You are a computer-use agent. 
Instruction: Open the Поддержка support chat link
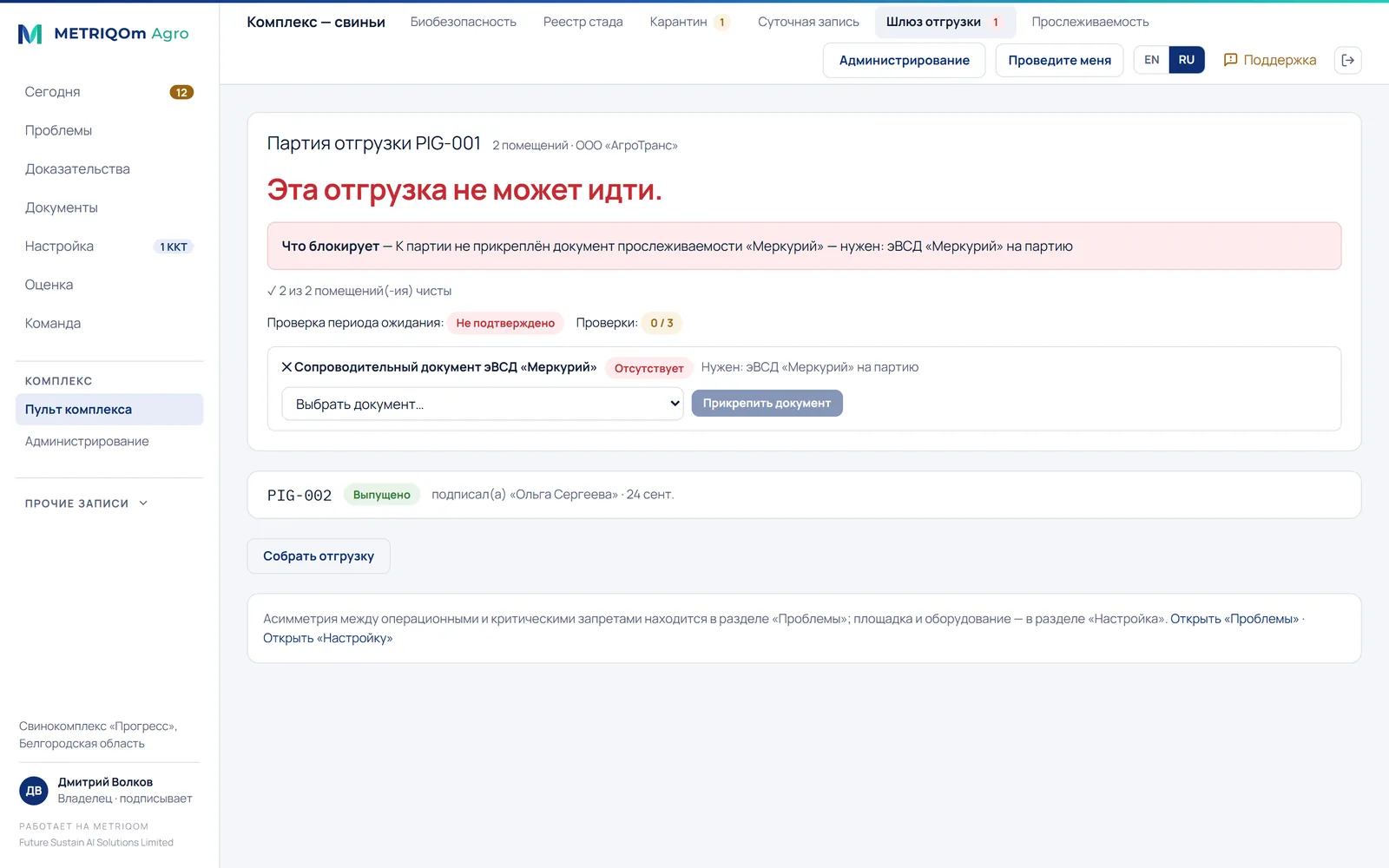1269,60
